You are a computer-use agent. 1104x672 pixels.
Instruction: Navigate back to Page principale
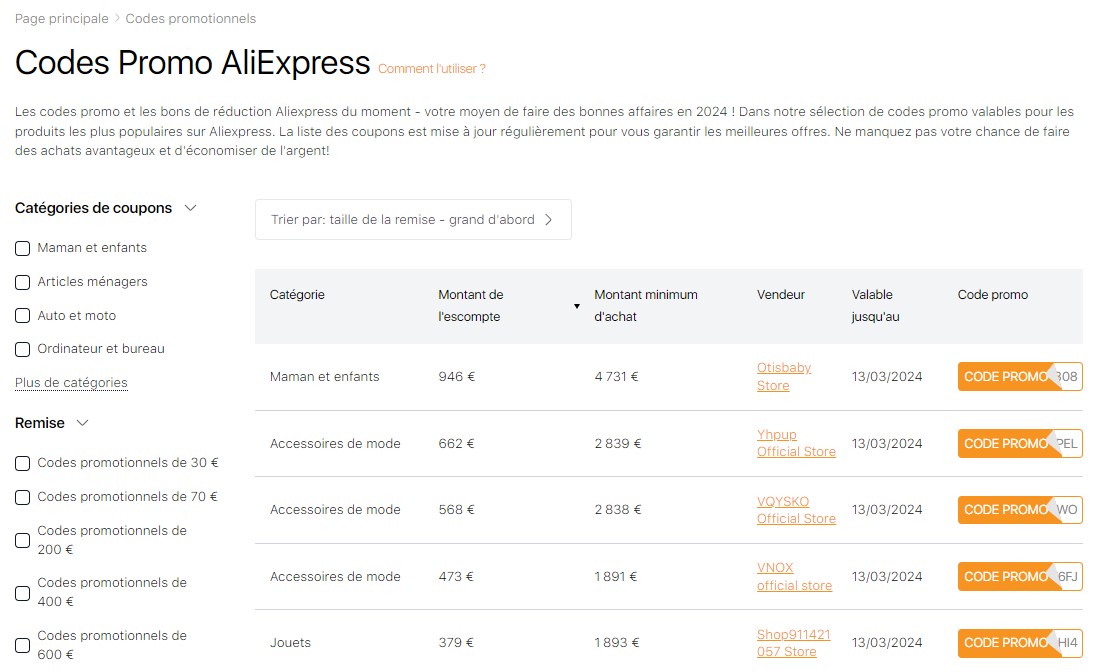click(x=61, y=18)
